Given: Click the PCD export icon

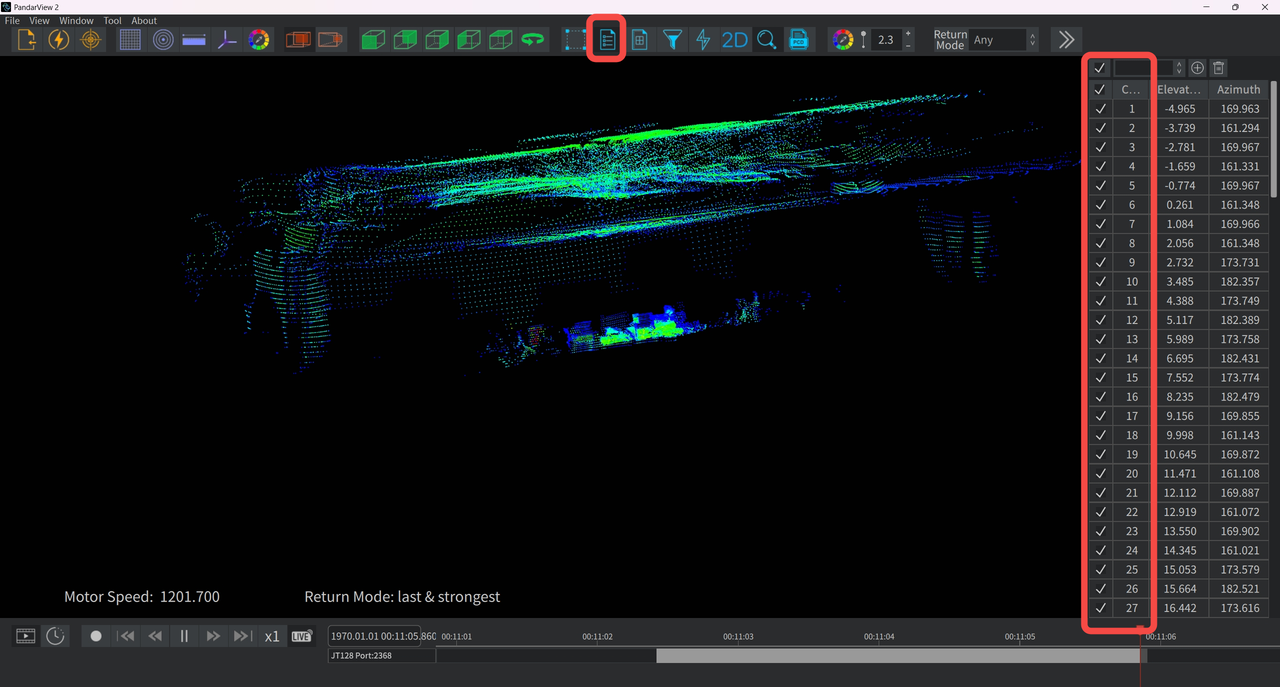Looking at the screenshot, I should point(798,40).
